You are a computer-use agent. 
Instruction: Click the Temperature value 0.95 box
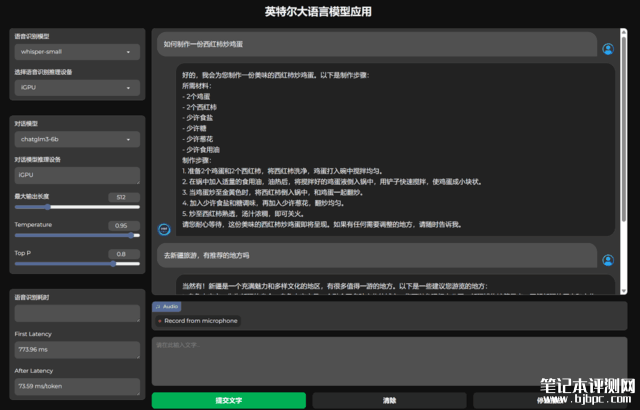[124, 225]
